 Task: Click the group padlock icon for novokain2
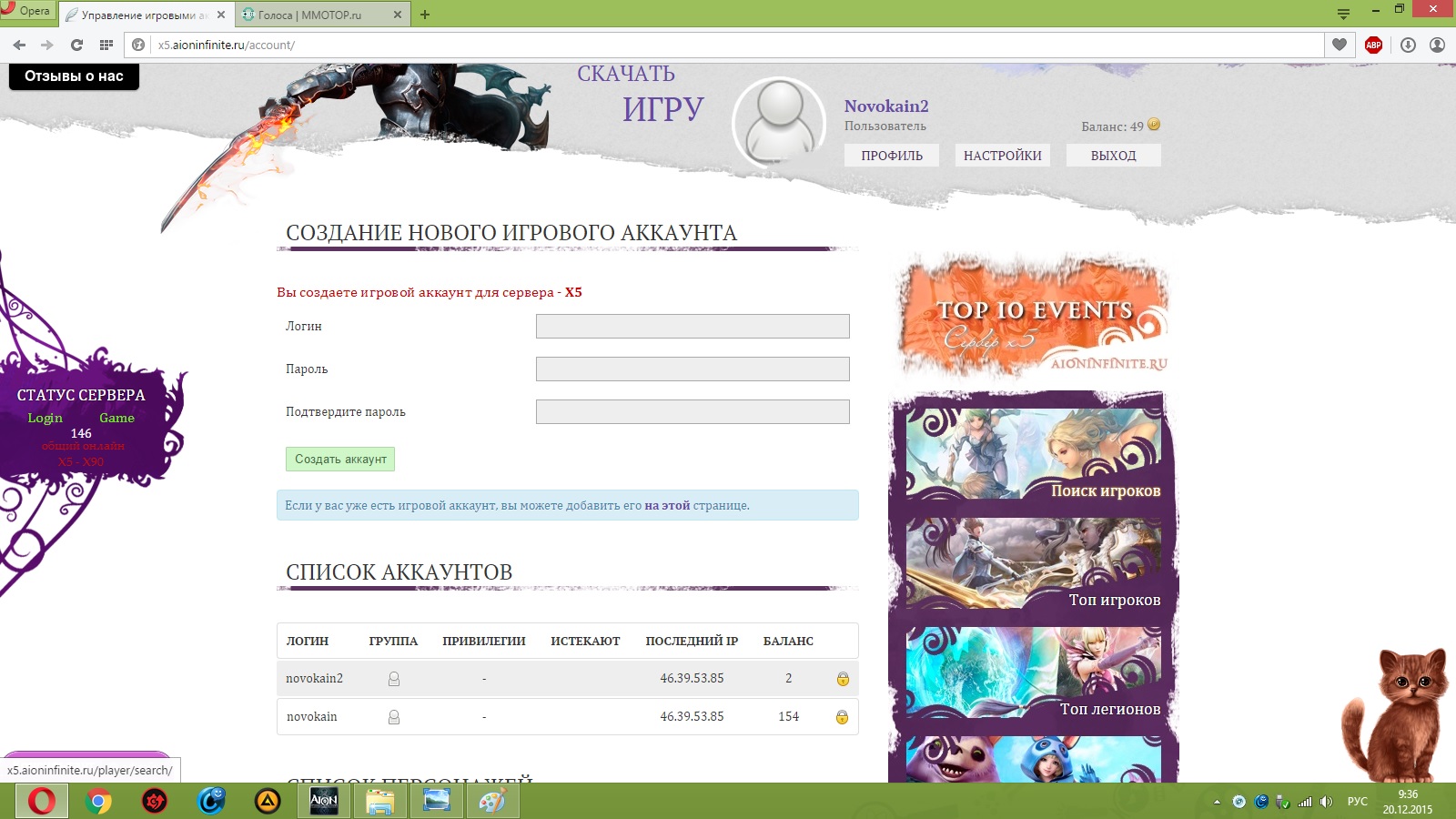coord(394,679)
